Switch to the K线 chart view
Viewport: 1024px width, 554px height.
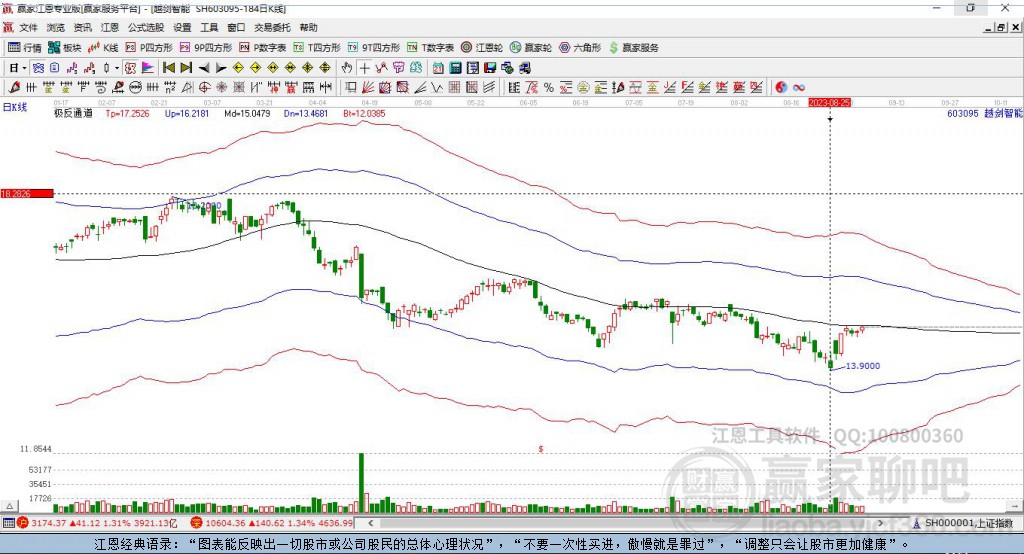point(103,48)
